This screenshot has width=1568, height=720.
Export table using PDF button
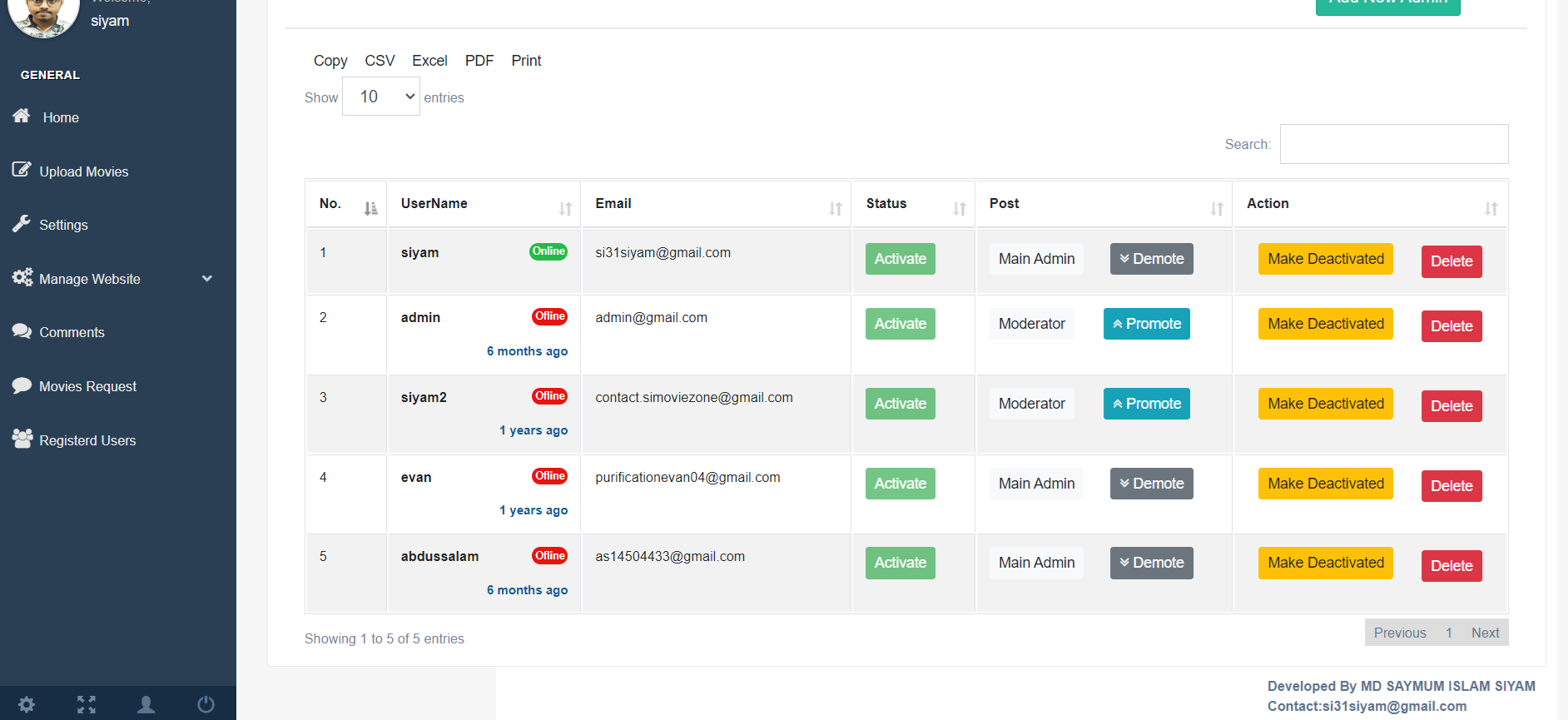[479, 61]
